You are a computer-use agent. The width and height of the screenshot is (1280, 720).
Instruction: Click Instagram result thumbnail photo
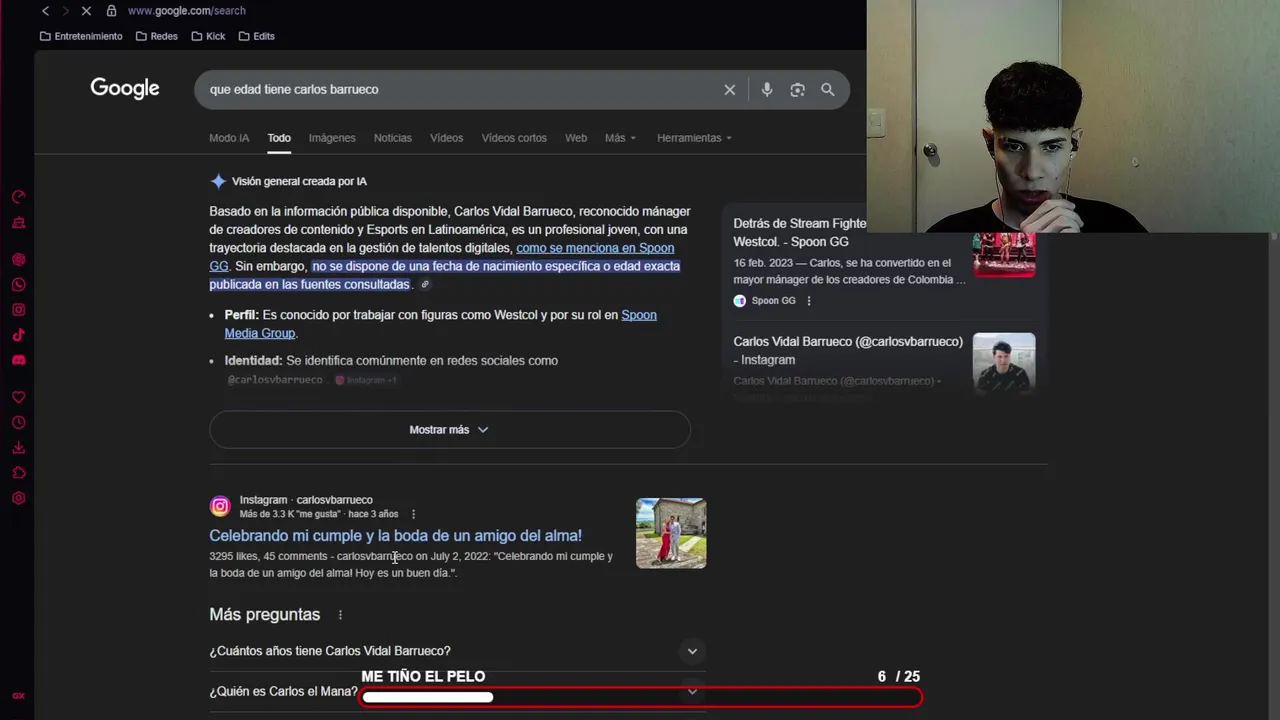[671, 533]
